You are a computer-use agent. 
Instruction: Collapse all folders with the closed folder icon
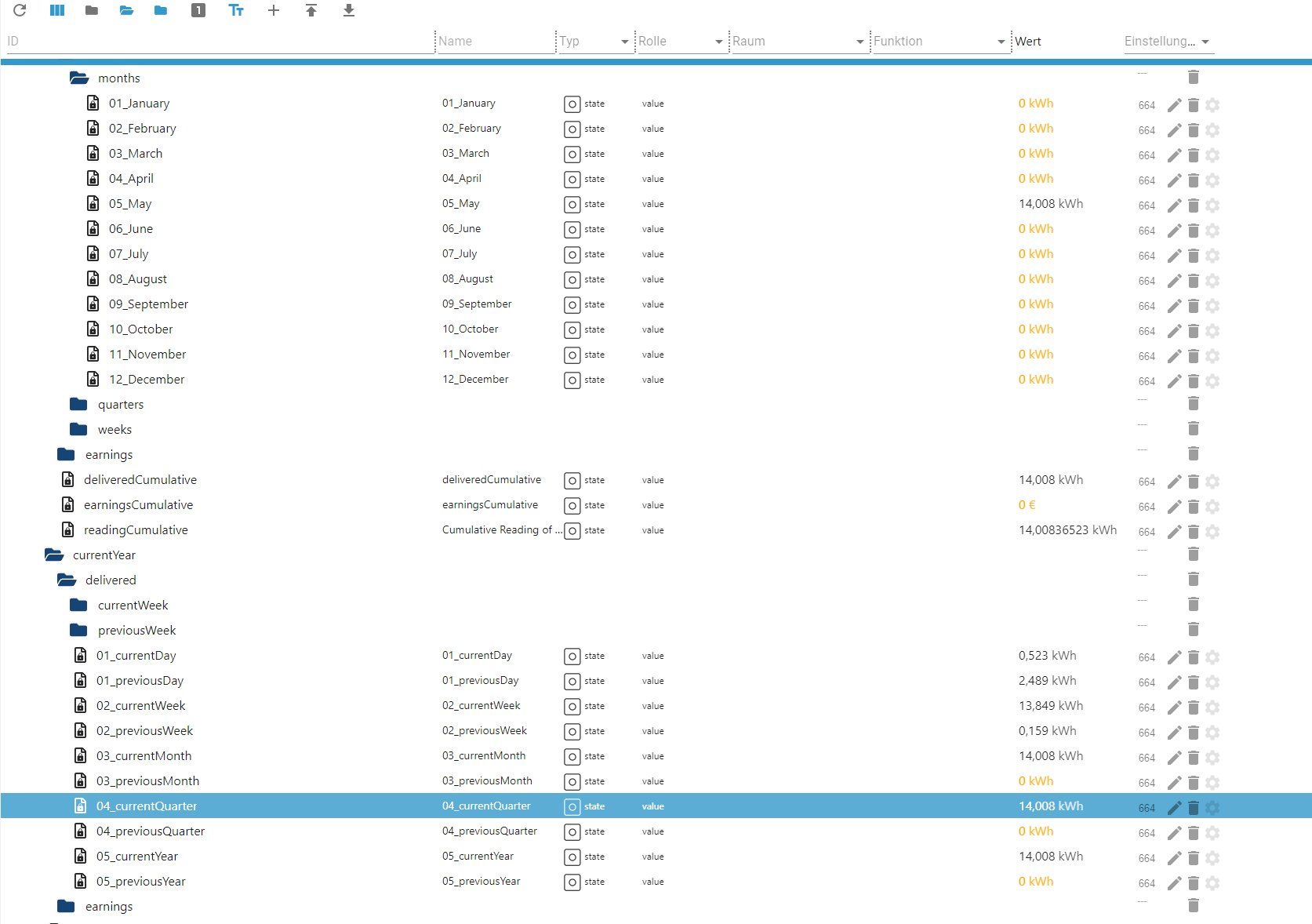tap(92, 10)
